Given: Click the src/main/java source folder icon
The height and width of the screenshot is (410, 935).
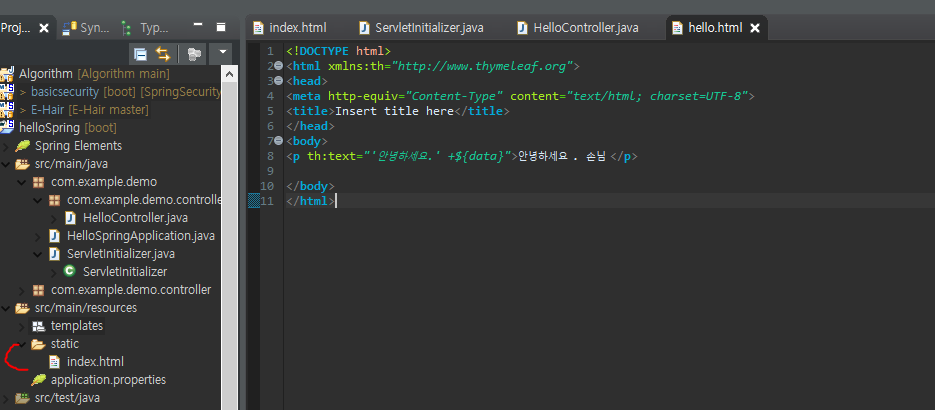Looking at the screenshot, I should tap(23, 164).
